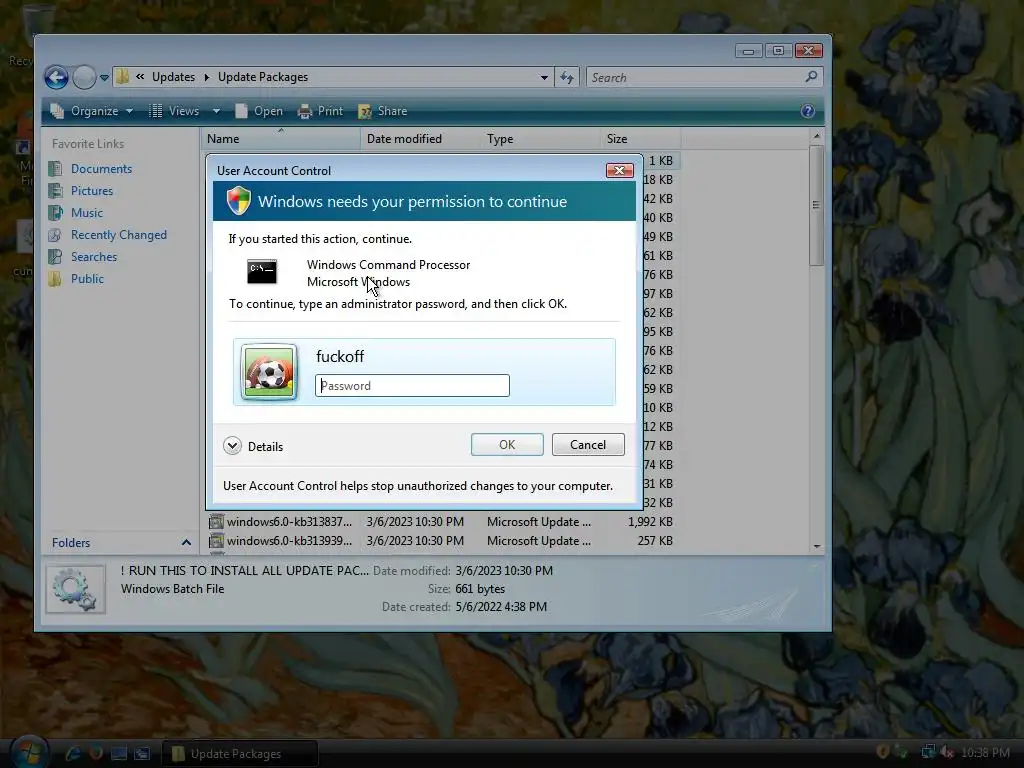Click Print in the Explorer toolbar
The image size is (1024, 768).
tap(320, 111)
